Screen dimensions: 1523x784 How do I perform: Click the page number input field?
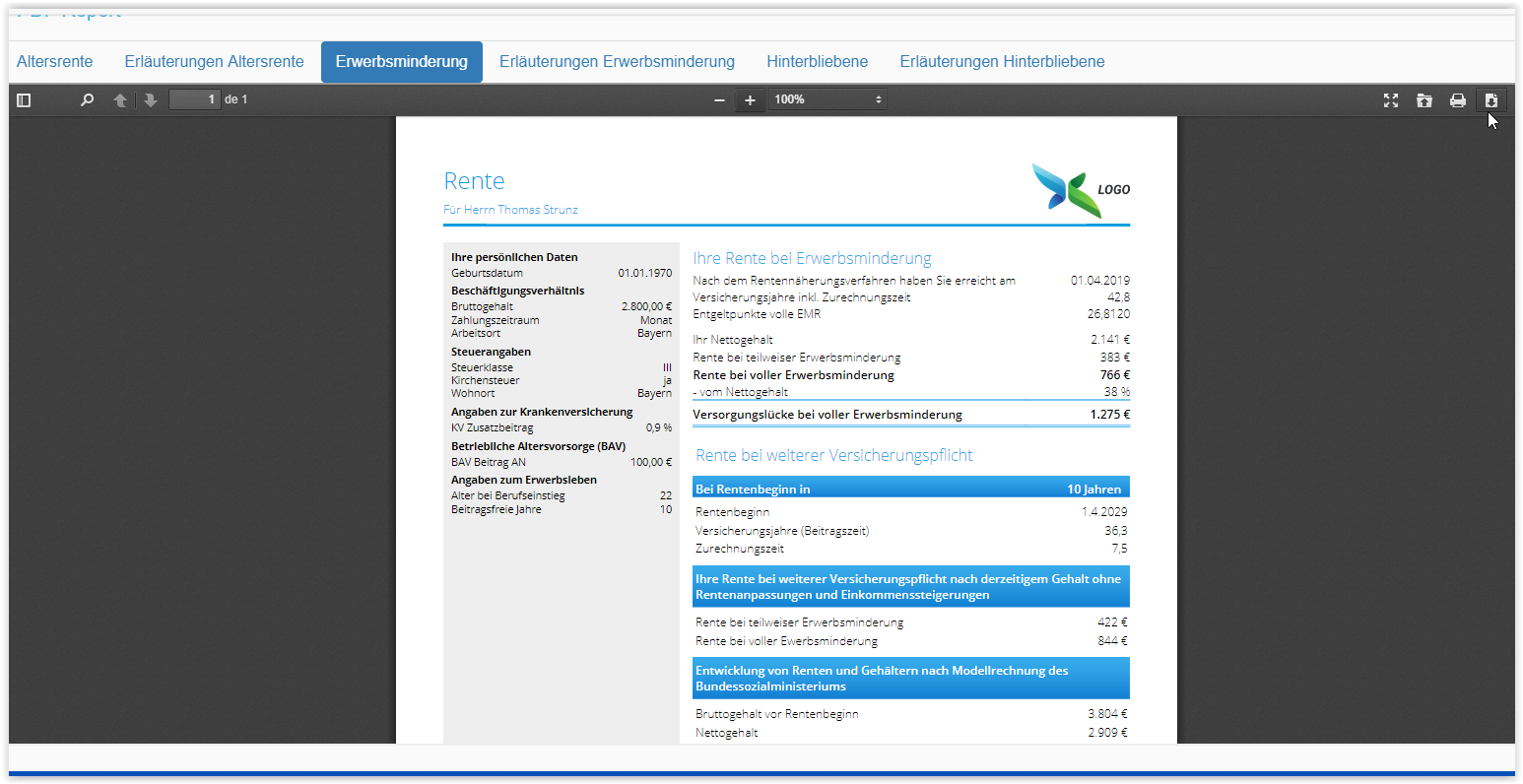[x=194, y=99]
